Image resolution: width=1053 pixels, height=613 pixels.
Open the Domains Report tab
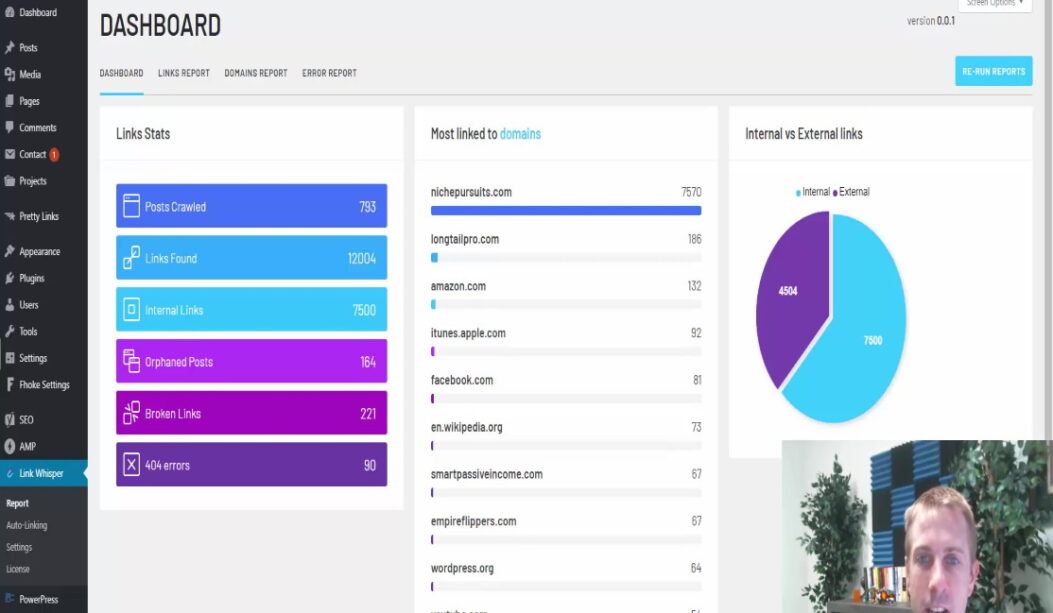click(256, 73)
